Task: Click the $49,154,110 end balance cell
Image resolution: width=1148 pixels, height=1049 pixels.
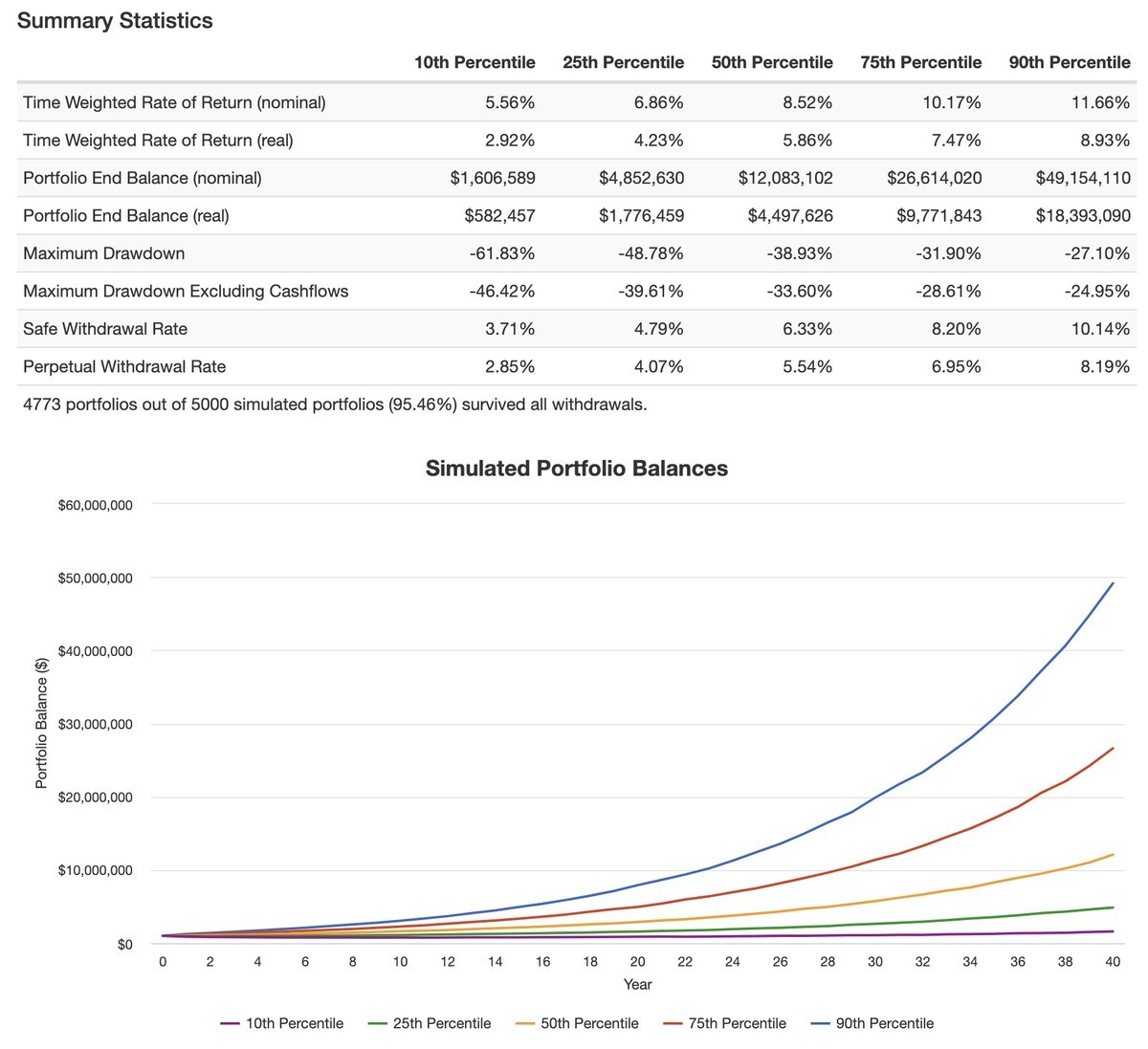Action: coord(1083,178)
